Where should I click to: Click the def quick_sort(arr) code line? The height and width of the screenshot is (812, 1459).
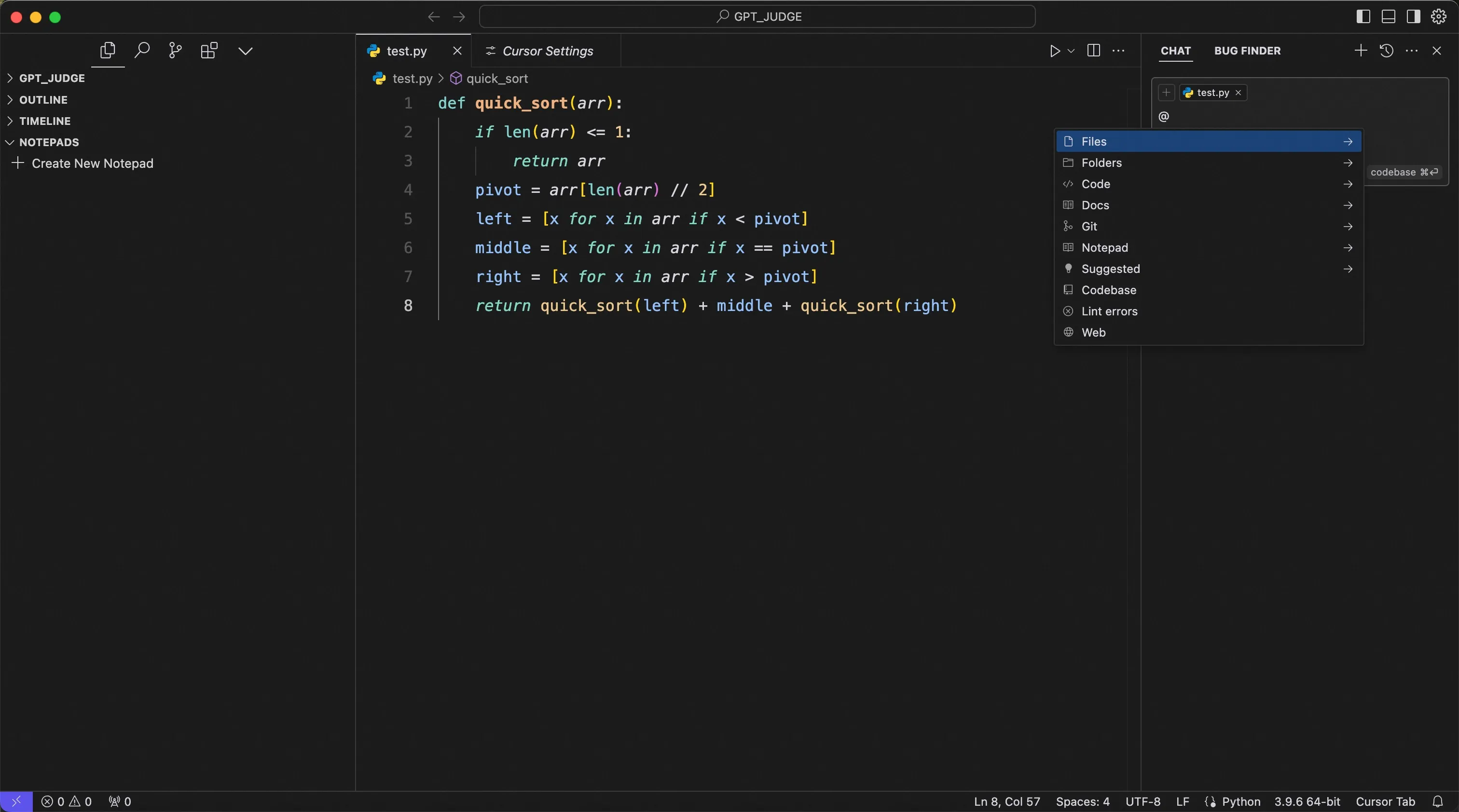530,103
